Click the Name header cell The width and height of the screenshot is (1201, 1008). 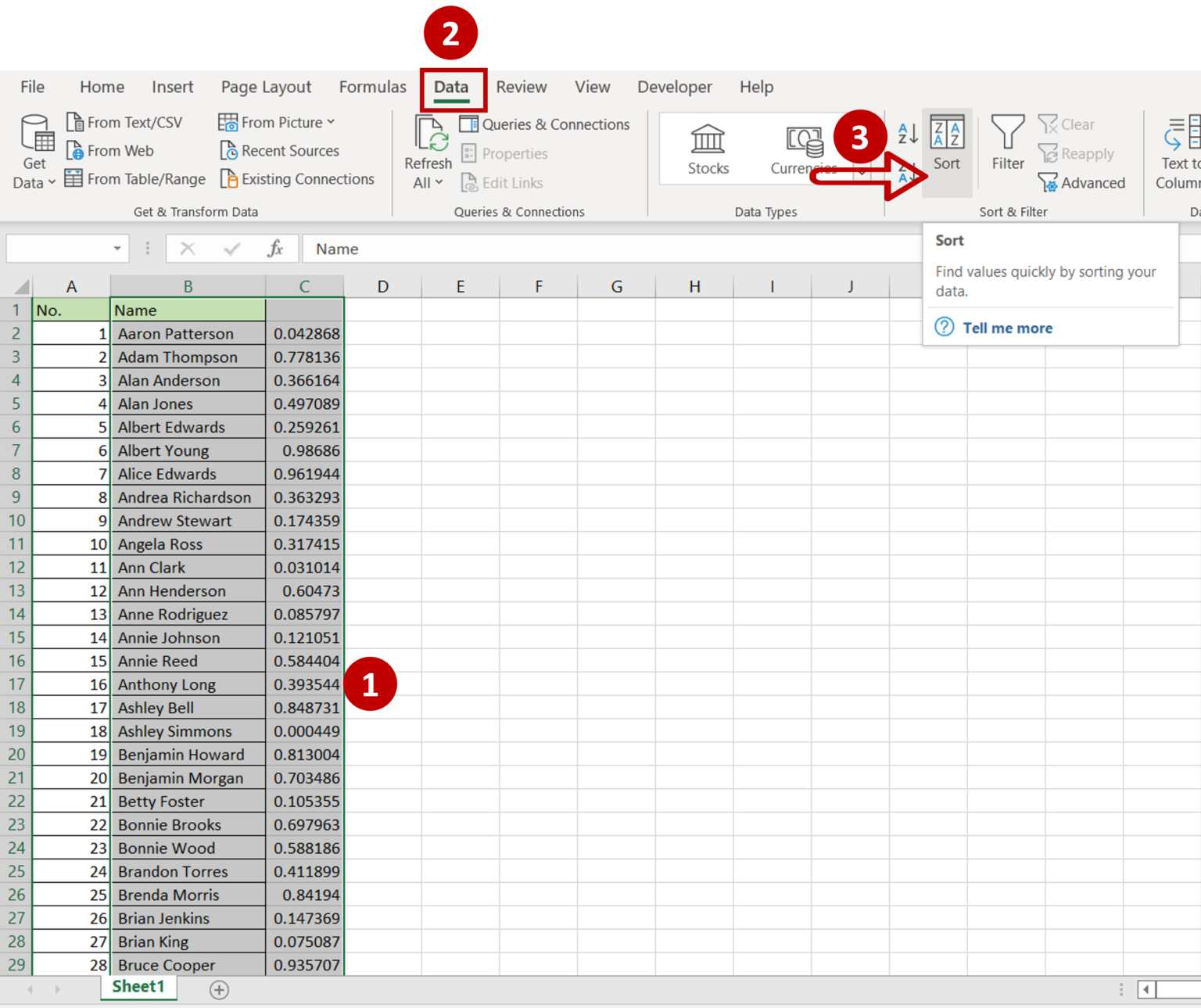[188, 310]
